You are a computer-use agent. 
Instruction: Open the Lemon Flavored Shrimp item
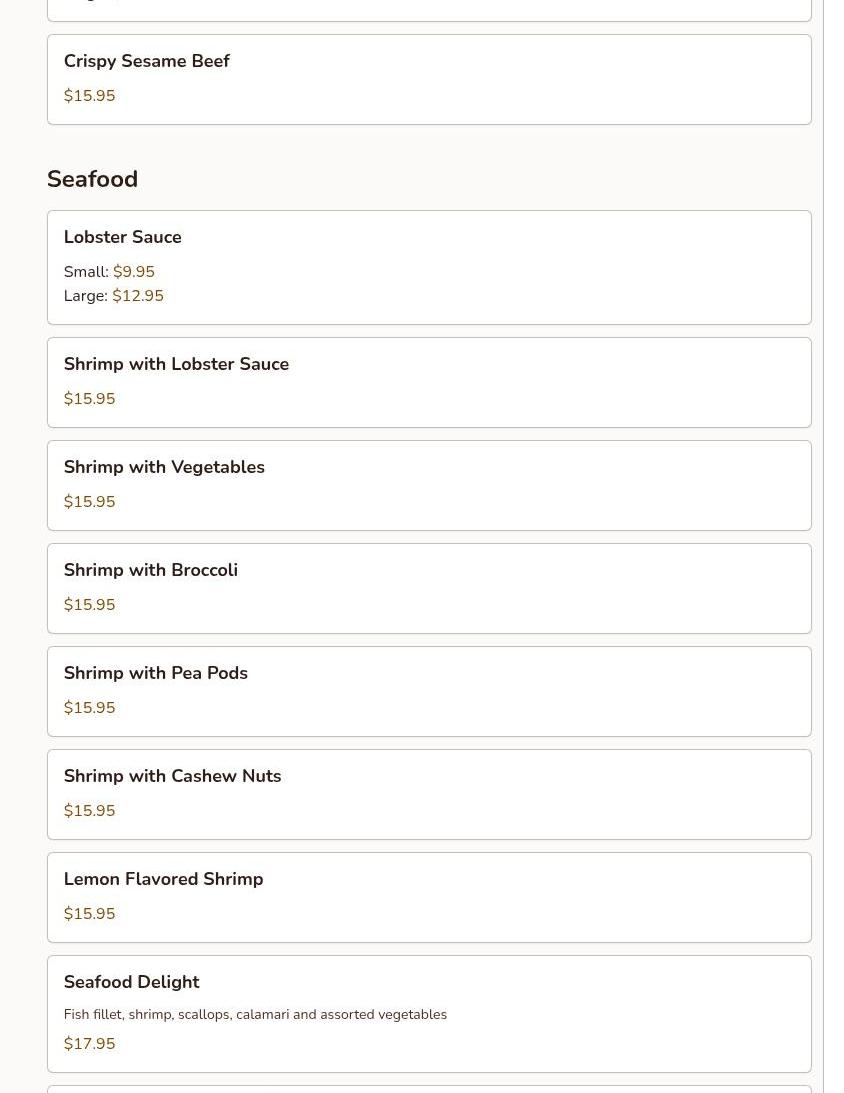163,879
